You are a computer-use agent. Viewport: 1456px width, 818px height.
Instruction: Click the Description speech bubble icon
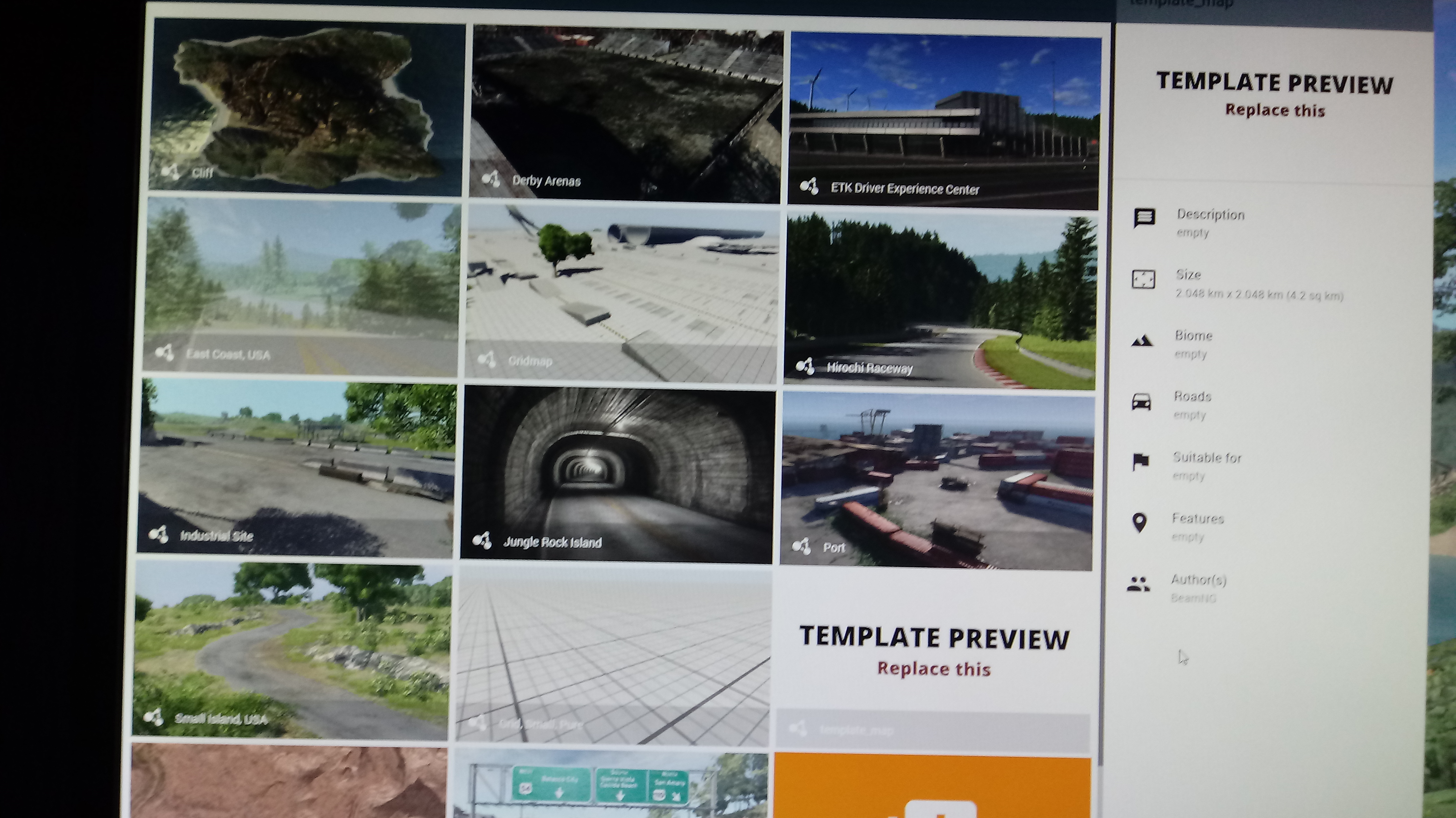(x=1144, y=218)
